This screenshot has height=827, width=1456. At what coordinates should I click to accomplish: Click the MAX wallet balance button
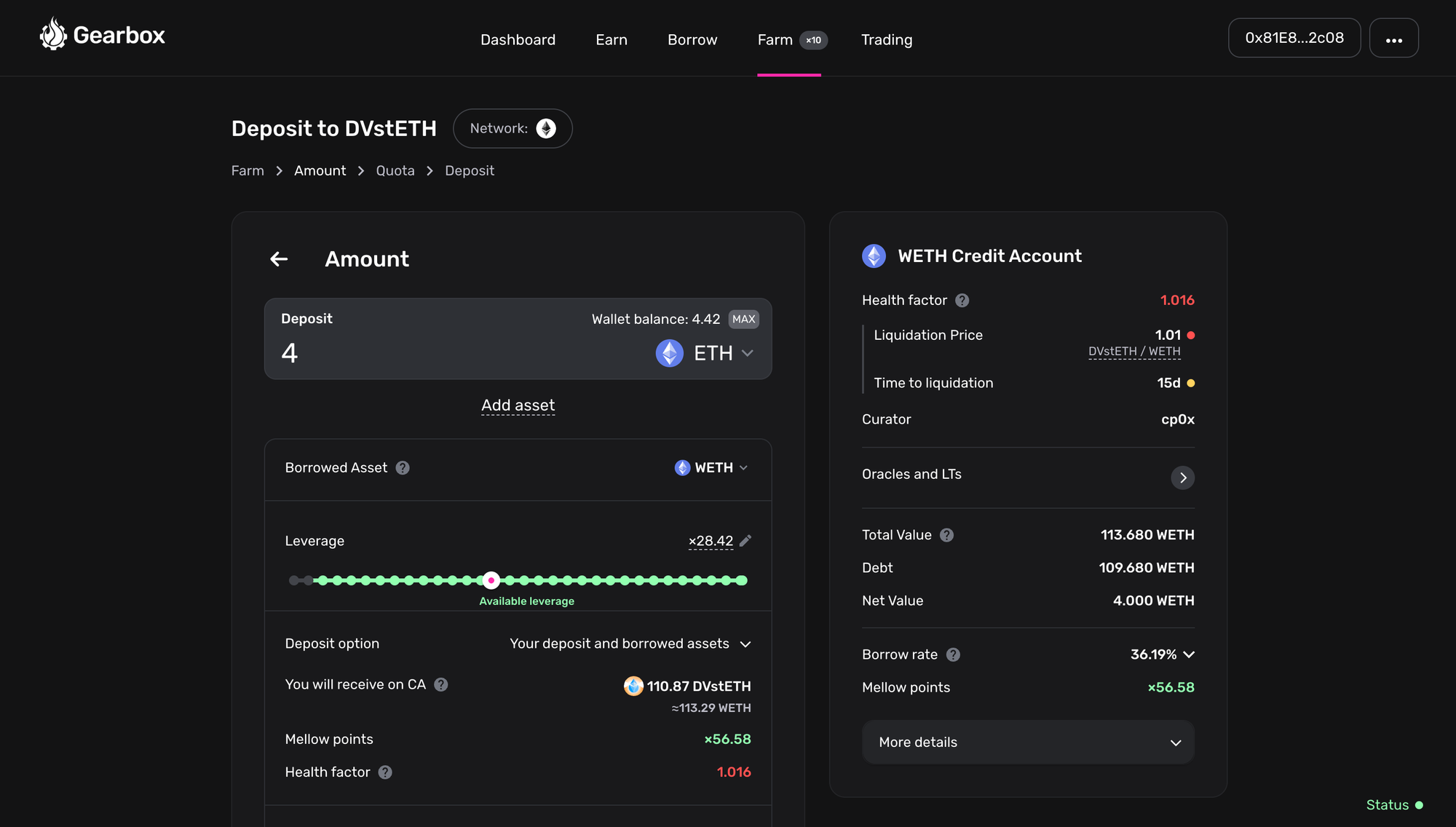tap(743, 319)
